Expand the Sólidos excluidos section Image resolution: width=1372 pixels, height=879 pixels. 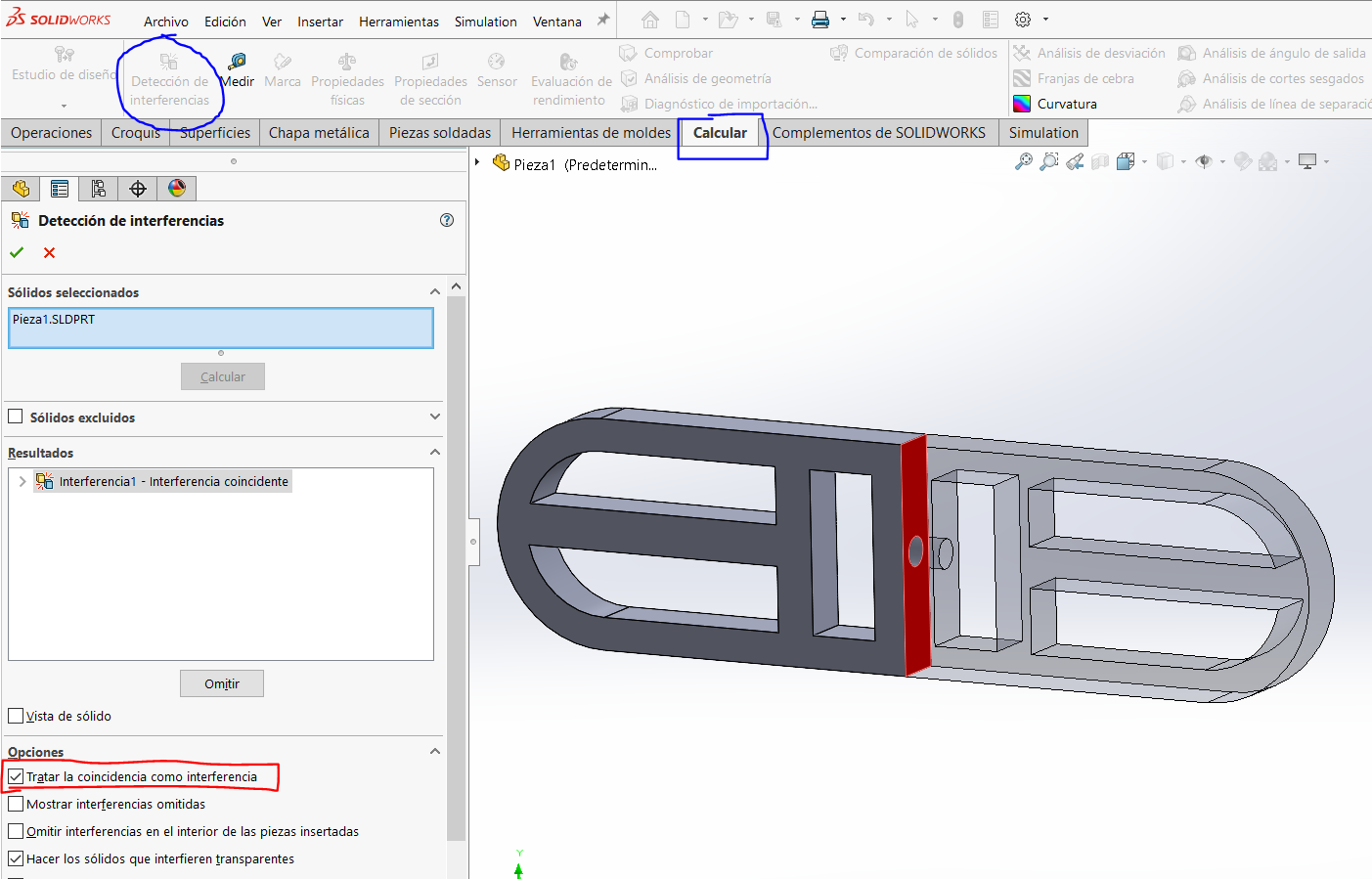pos(435,417)
